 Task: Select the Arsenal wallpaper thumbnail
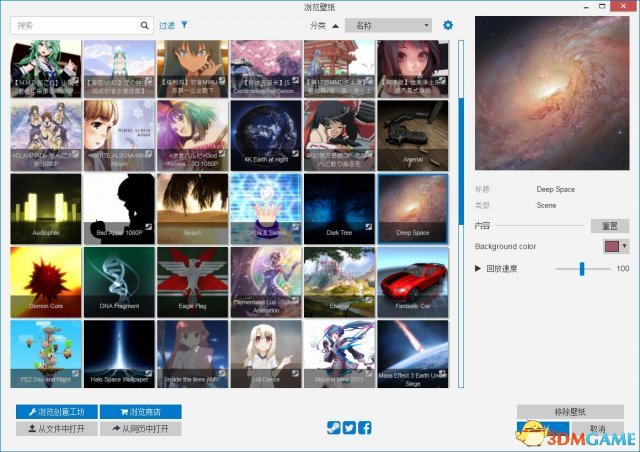(413, 136)
